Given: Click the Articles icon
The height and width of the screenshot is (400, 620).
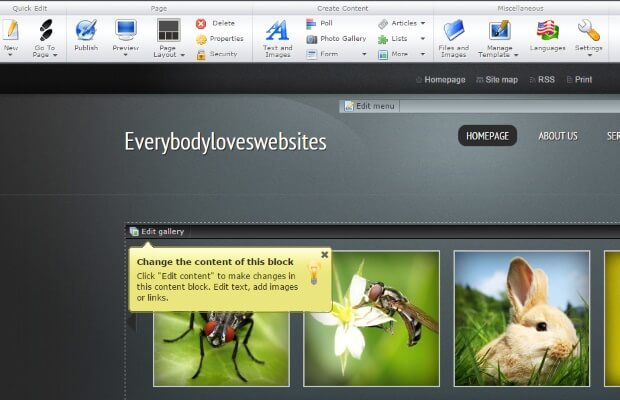Looking at the screenshot, I should [x=383, y=24].
